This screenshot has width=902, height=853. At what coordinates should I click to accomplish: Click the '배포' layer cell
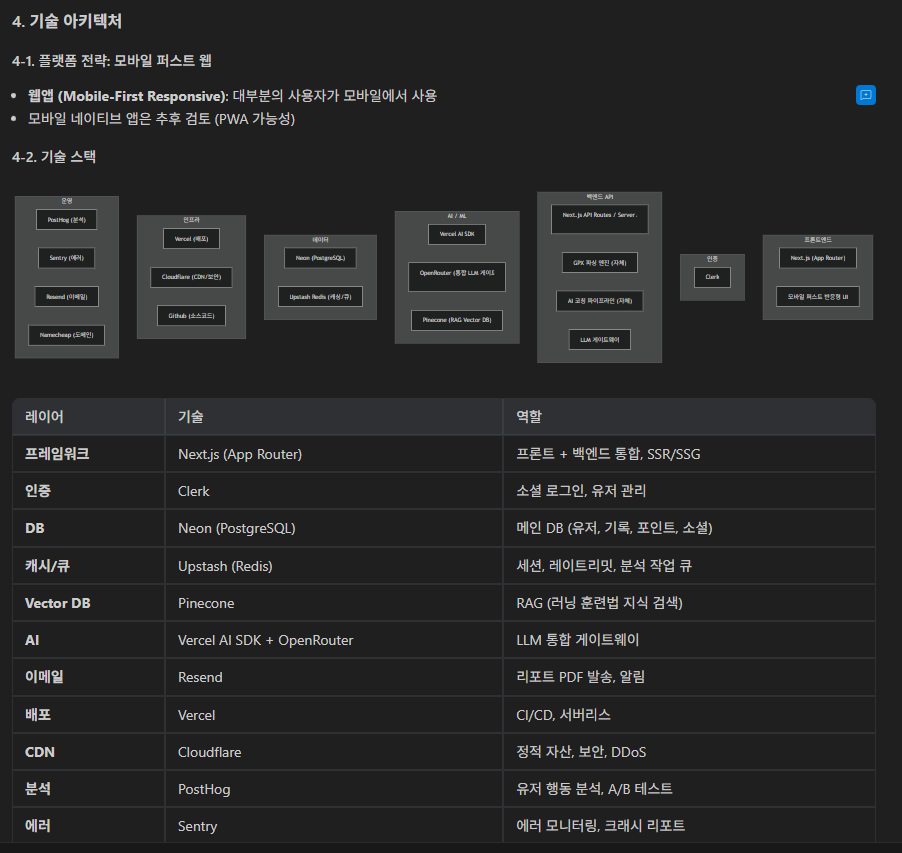(89, 715)
